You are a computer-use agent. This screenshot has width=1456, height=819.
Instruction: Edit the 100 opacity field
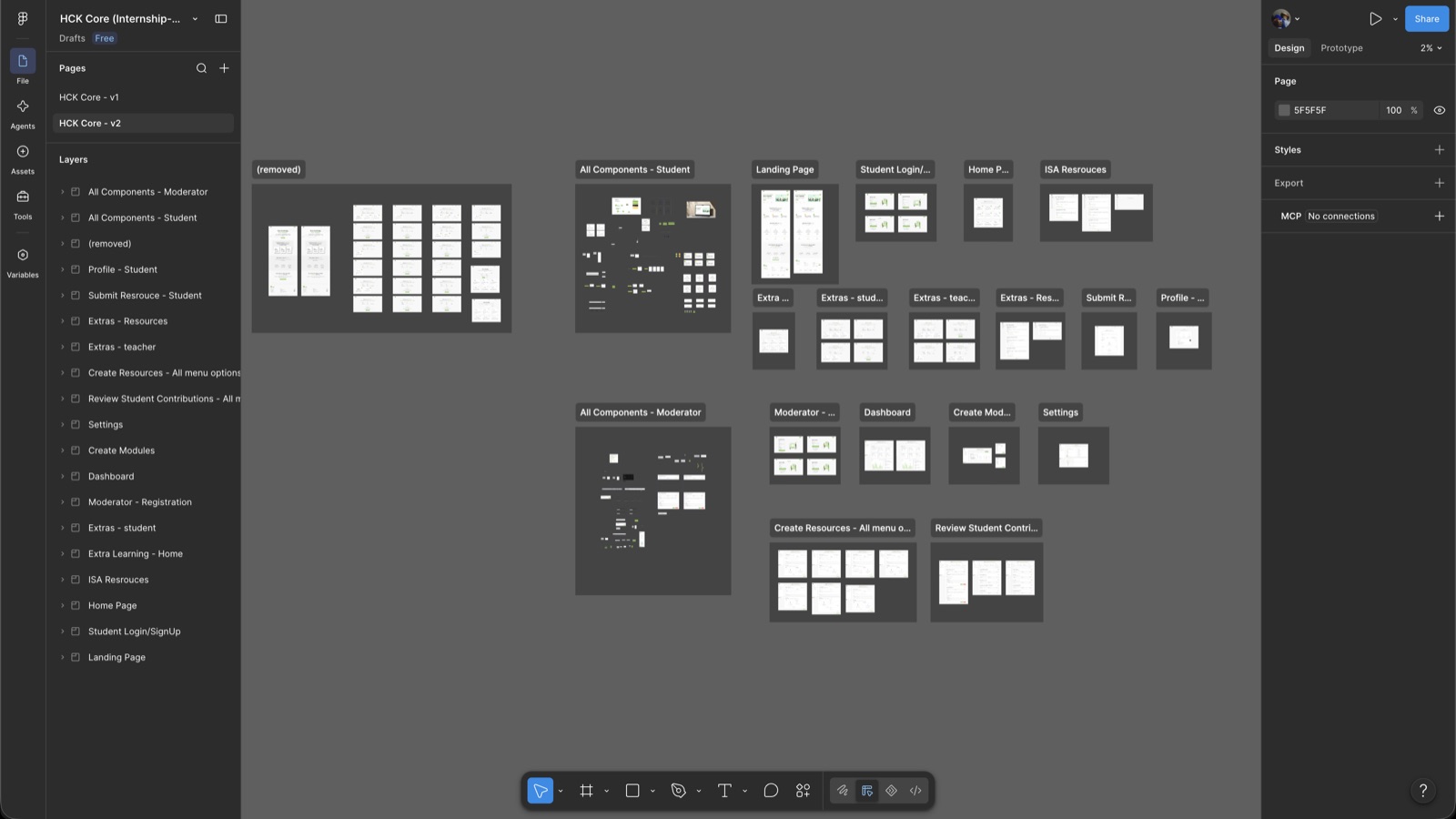(x=1393, y=110)
